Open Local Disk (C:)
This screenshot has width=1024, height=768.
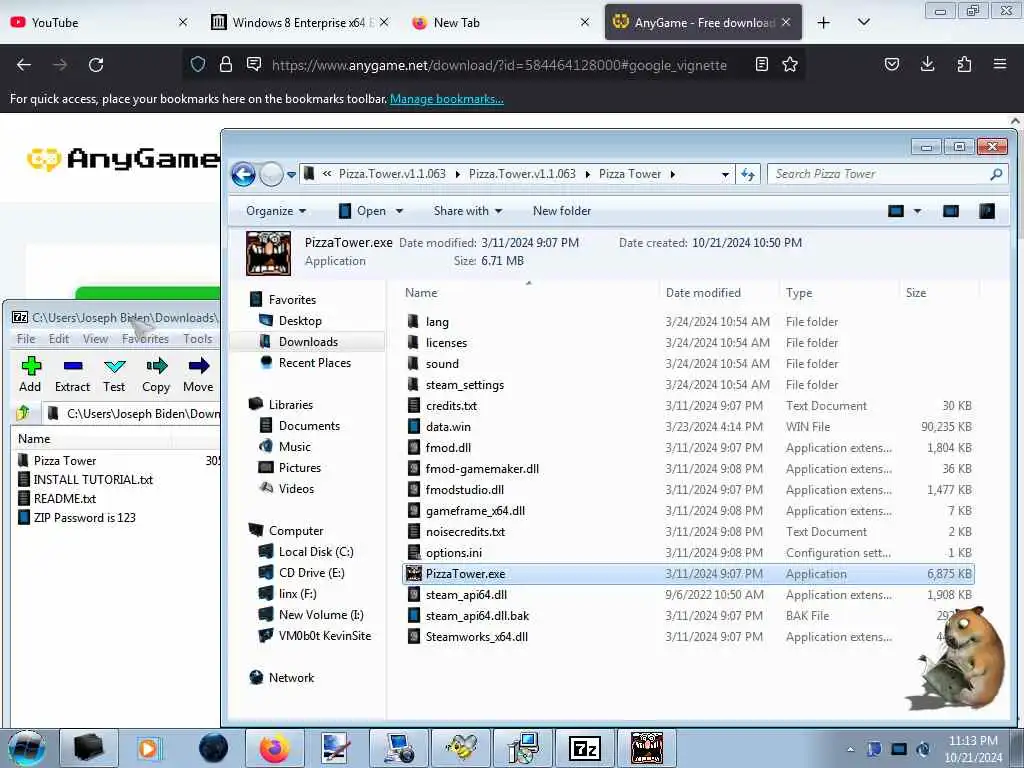point(316,552)
